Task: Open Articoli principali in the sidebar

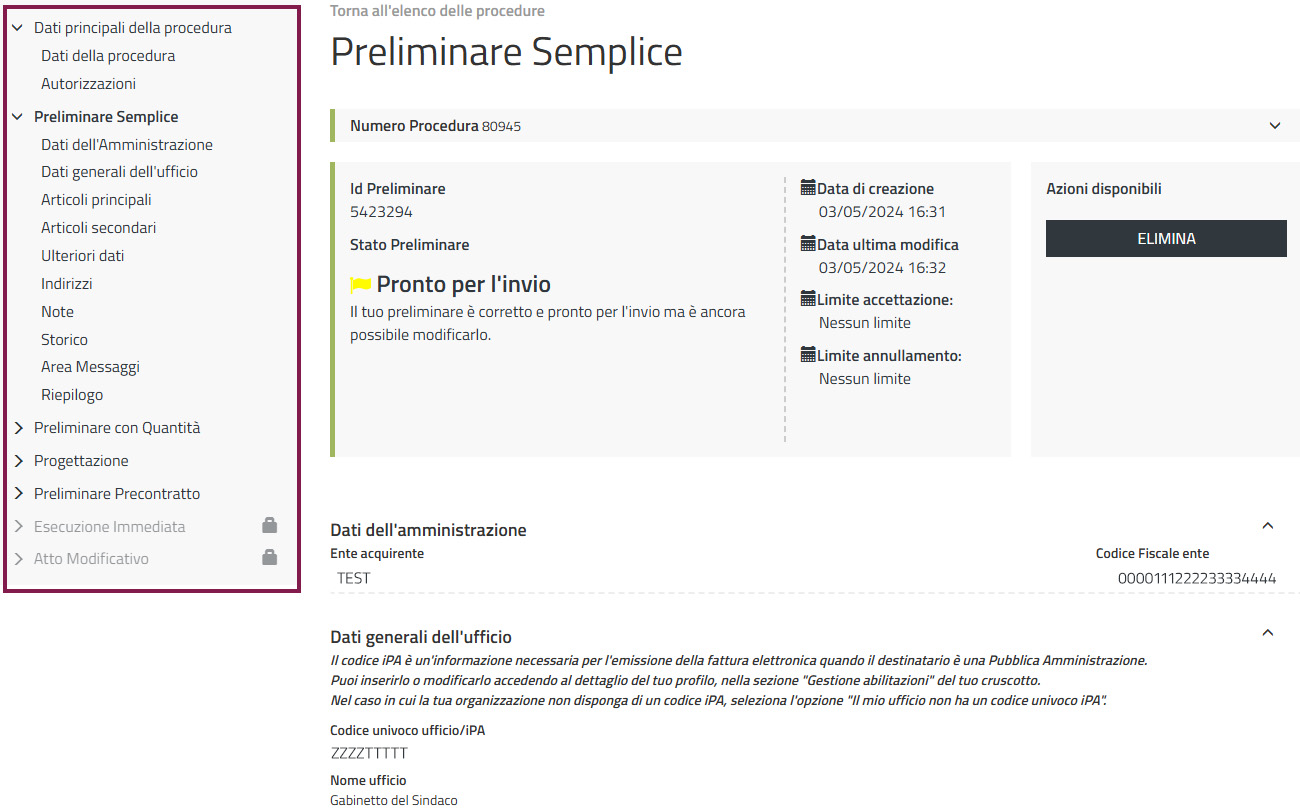Action: 96,200
